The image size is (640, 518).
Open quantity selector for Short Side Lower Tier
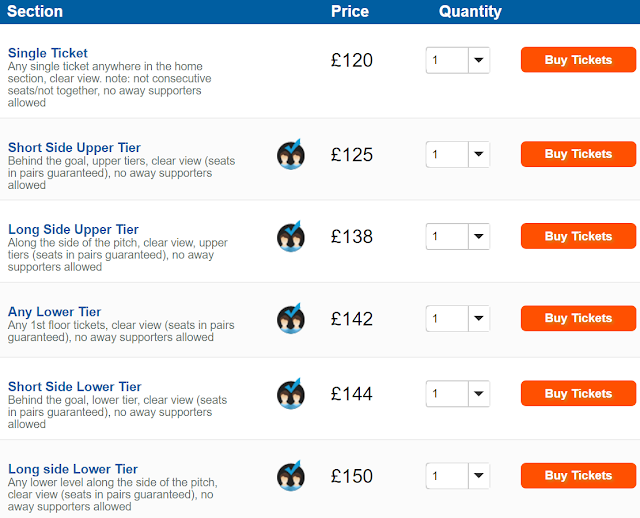pos(458,394)
